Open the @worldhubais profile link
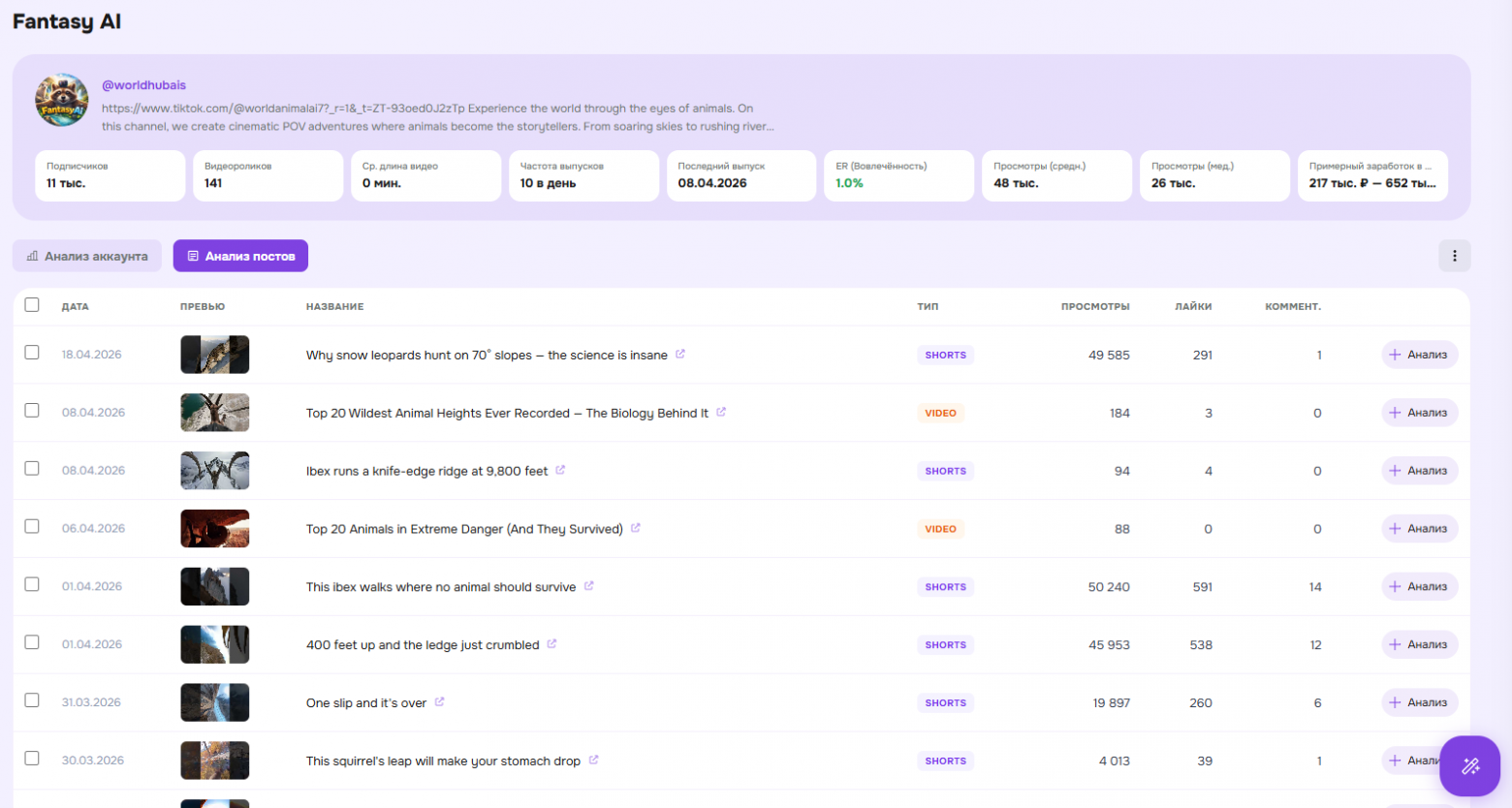Image resolution: width=1512 pixels, height=808 pixels. pos(143,85)
